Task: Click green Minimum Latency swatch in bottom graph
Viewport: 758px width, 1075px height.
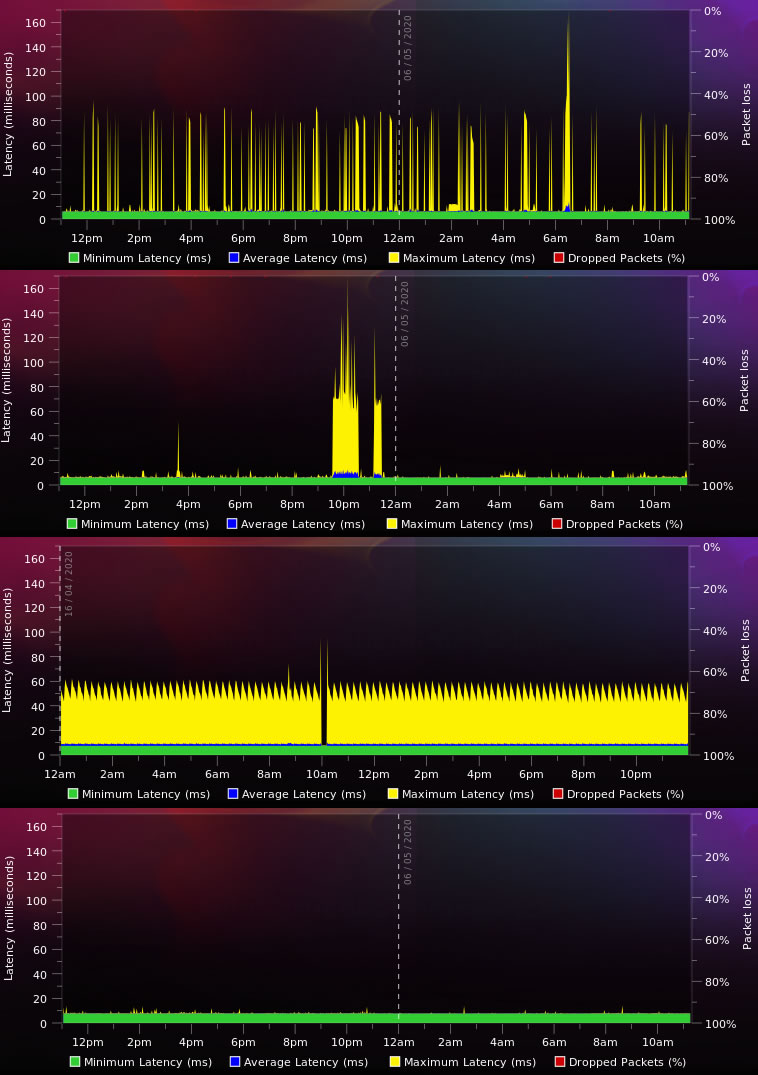Action: click(75, 1062)
